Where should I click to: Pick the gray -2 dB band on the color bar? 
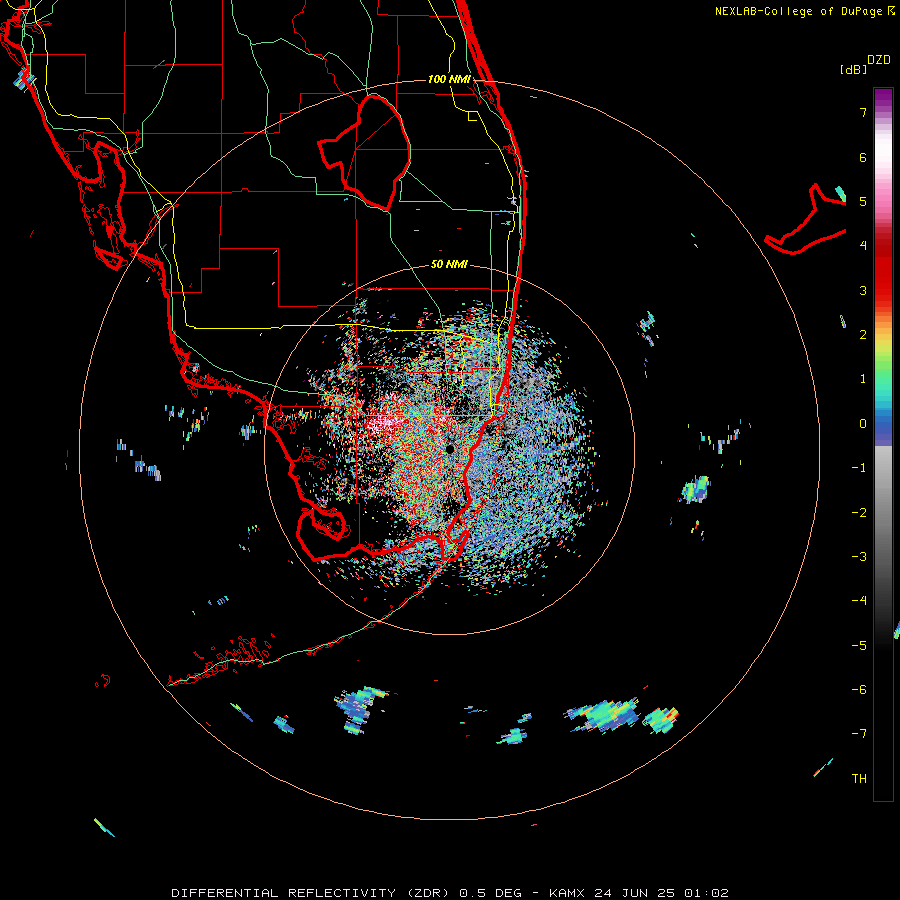883,513
